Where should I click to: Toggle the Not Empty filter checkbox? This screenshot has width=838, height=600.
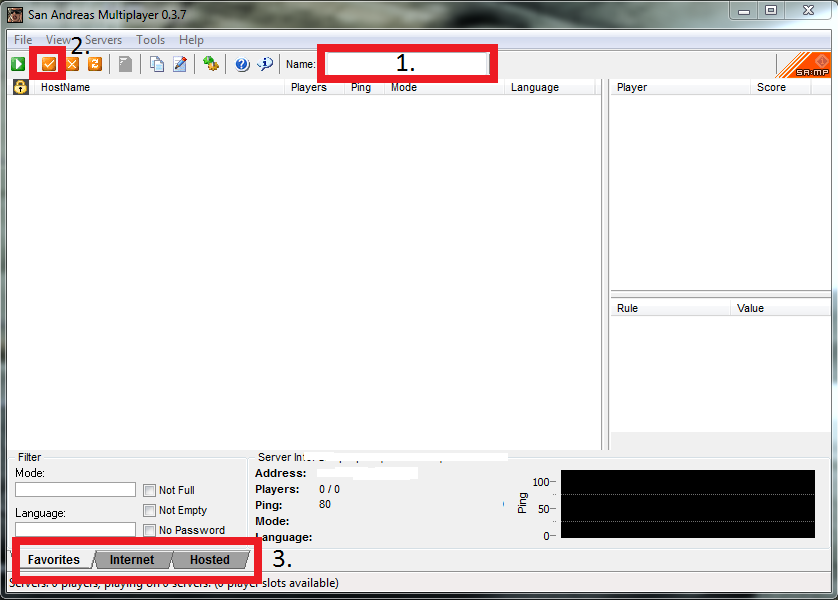pos(150,510)
